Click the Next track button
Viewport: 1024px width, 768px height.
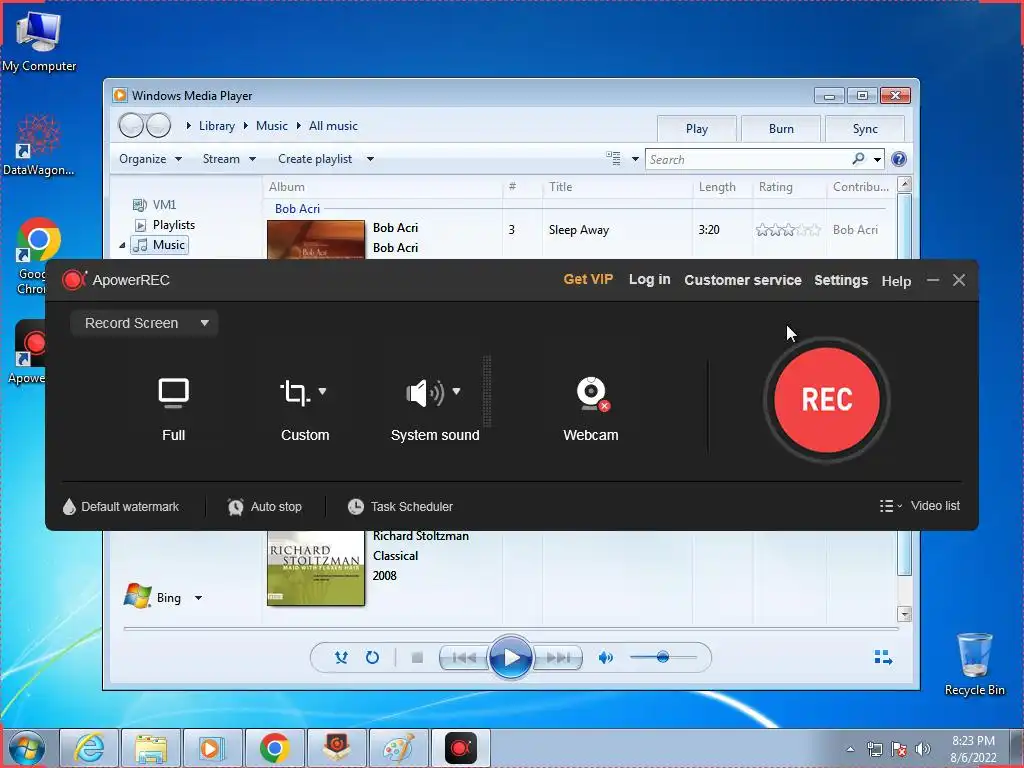(x=558, y=658)
